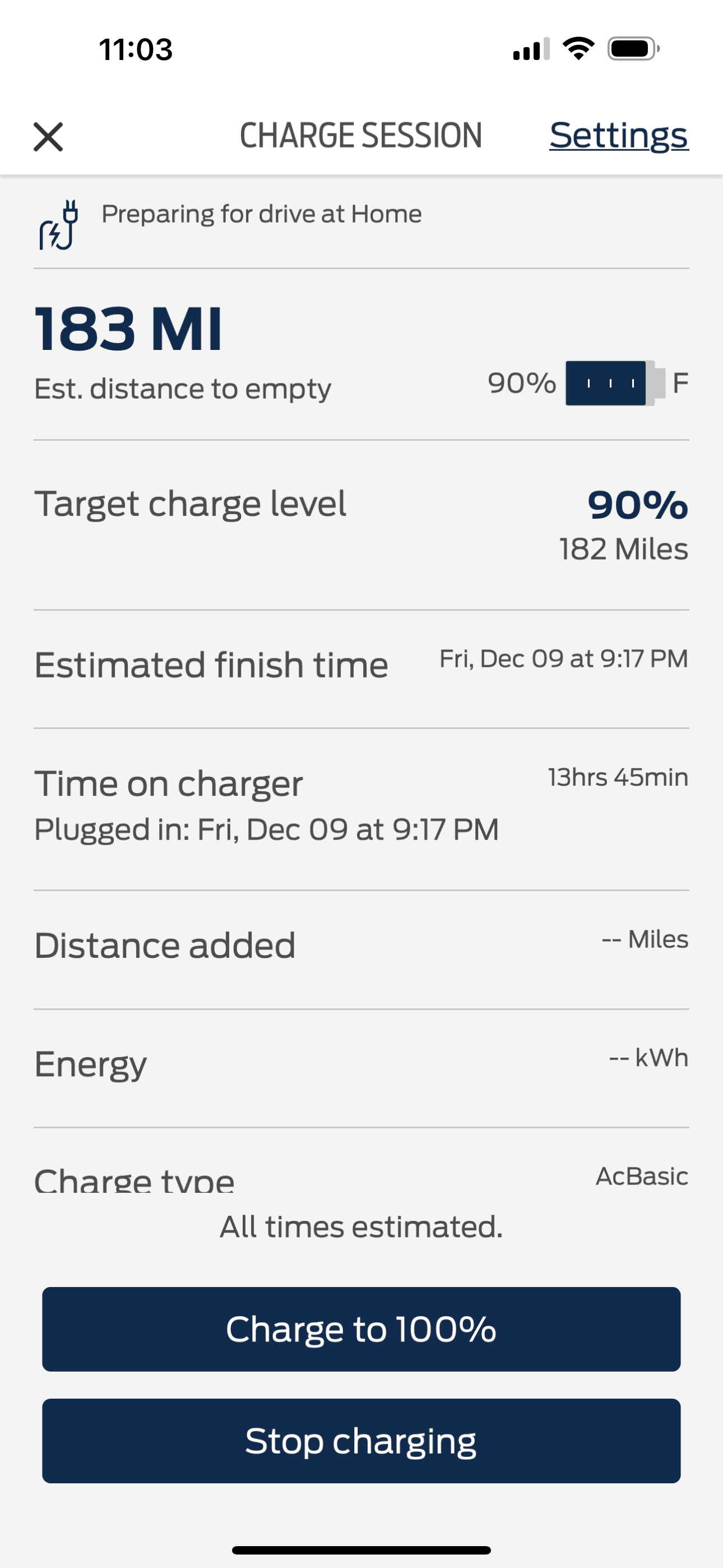Open the Settings link

pos(618,135)
